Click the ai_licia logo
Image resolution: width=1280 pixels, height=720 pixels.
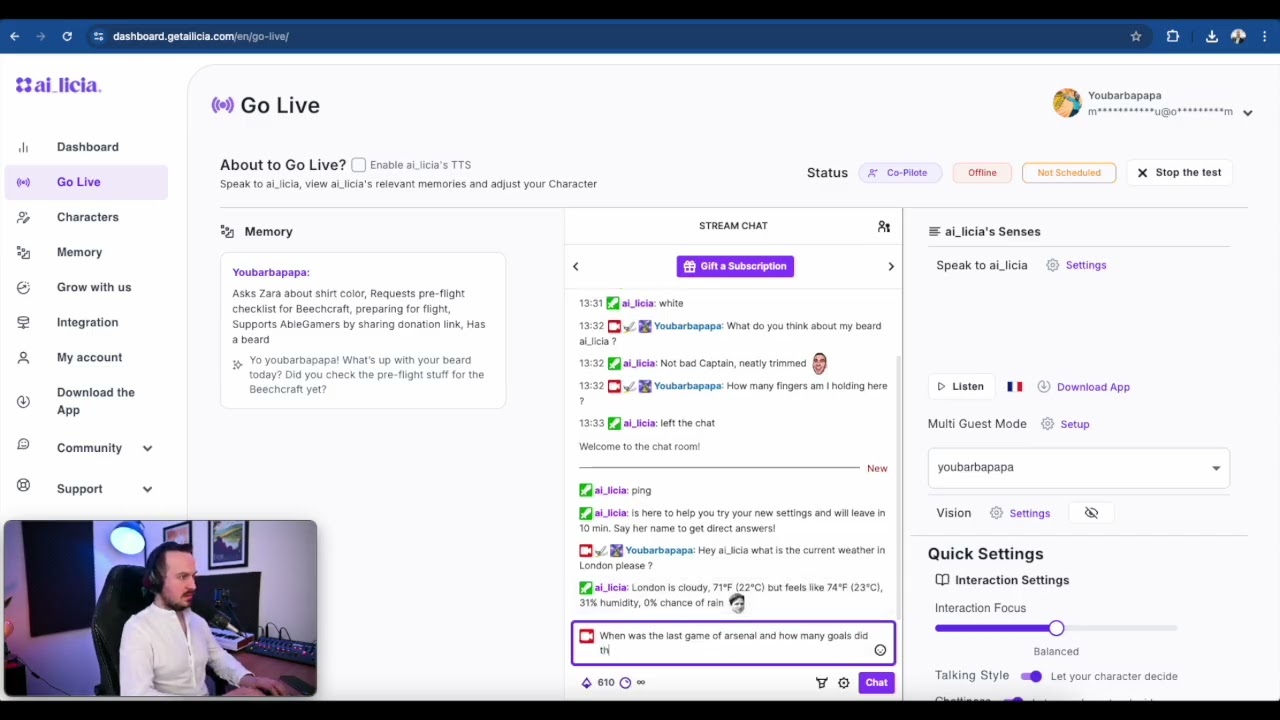pos(58,85)
